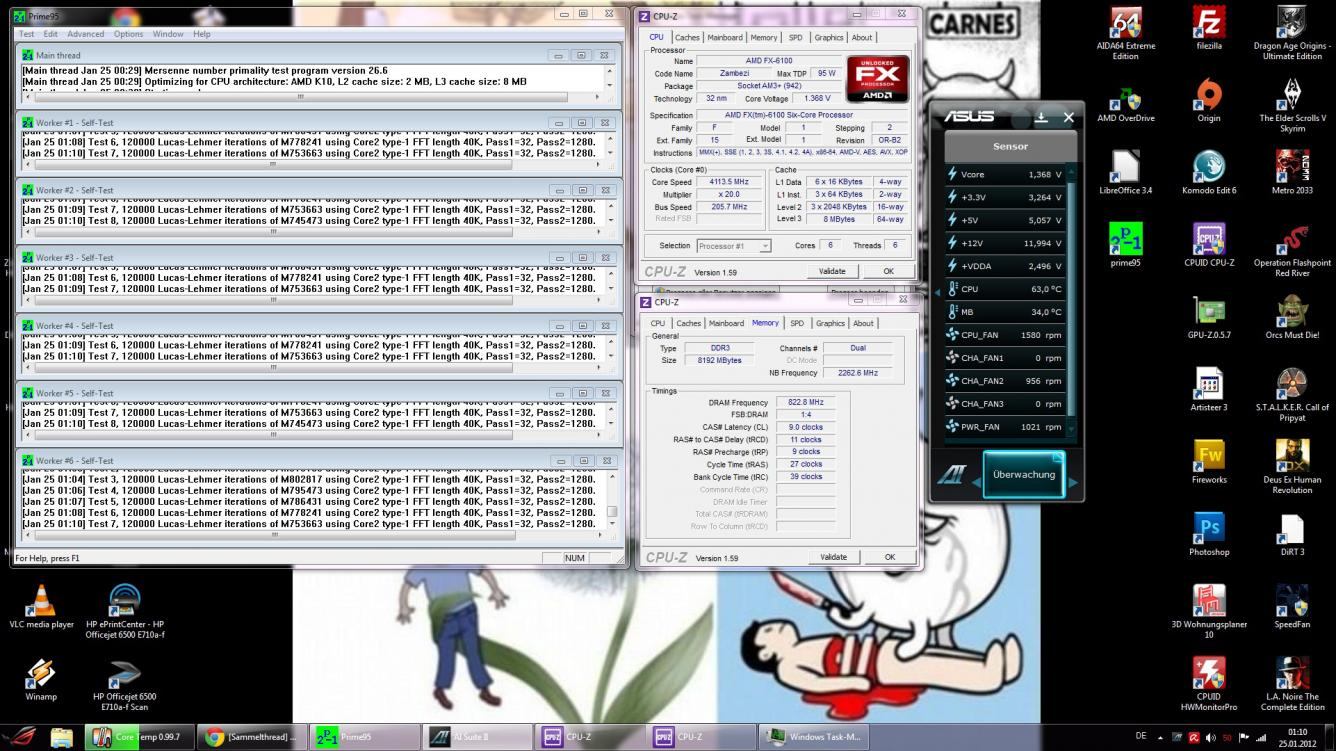Open the Options menu in Prime95
Screen dimensions: 1336x751
(128, 34)
